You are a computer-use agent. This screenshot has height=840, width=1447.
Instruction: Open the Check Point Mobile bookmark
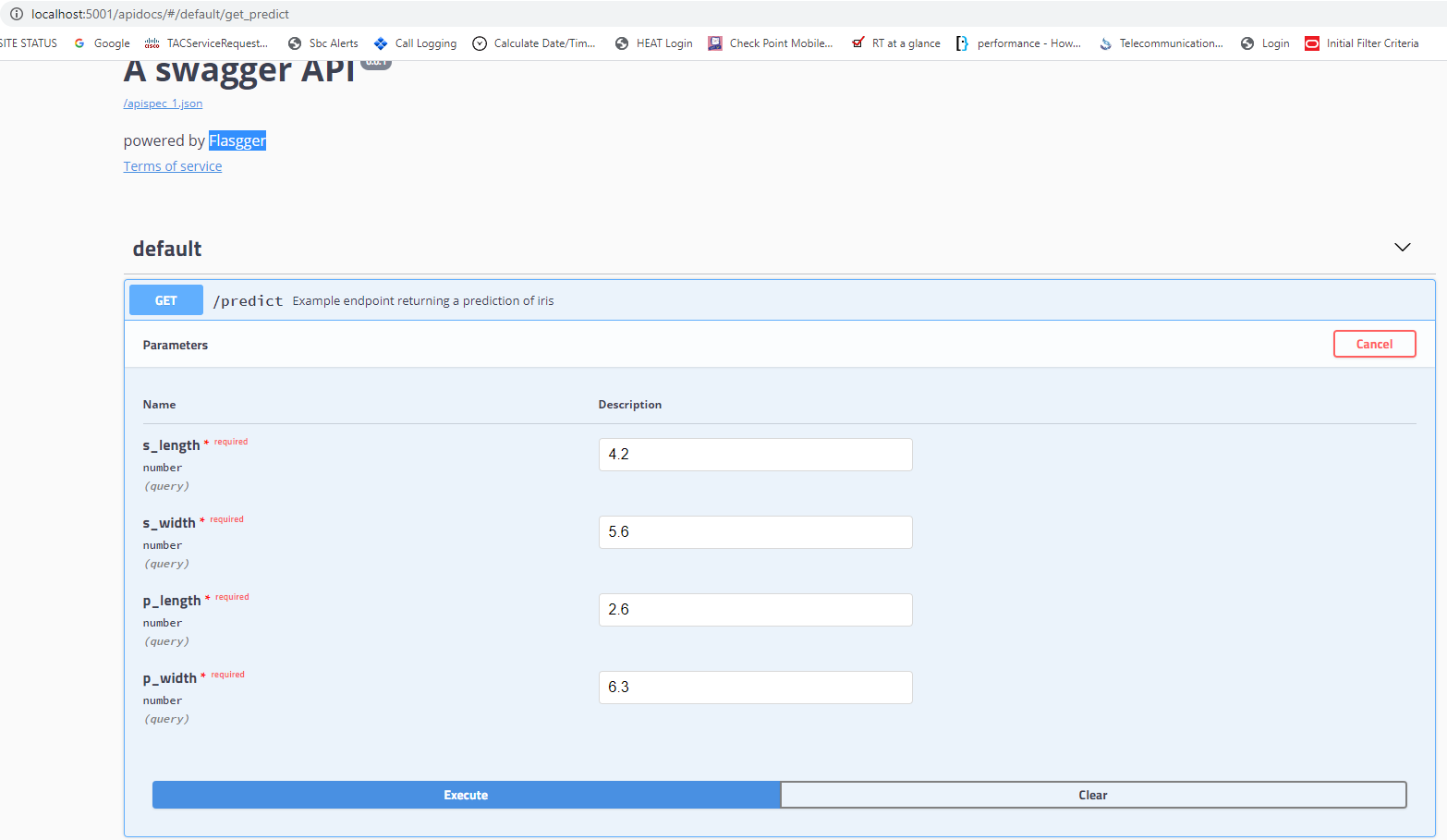tap(770, 43)
